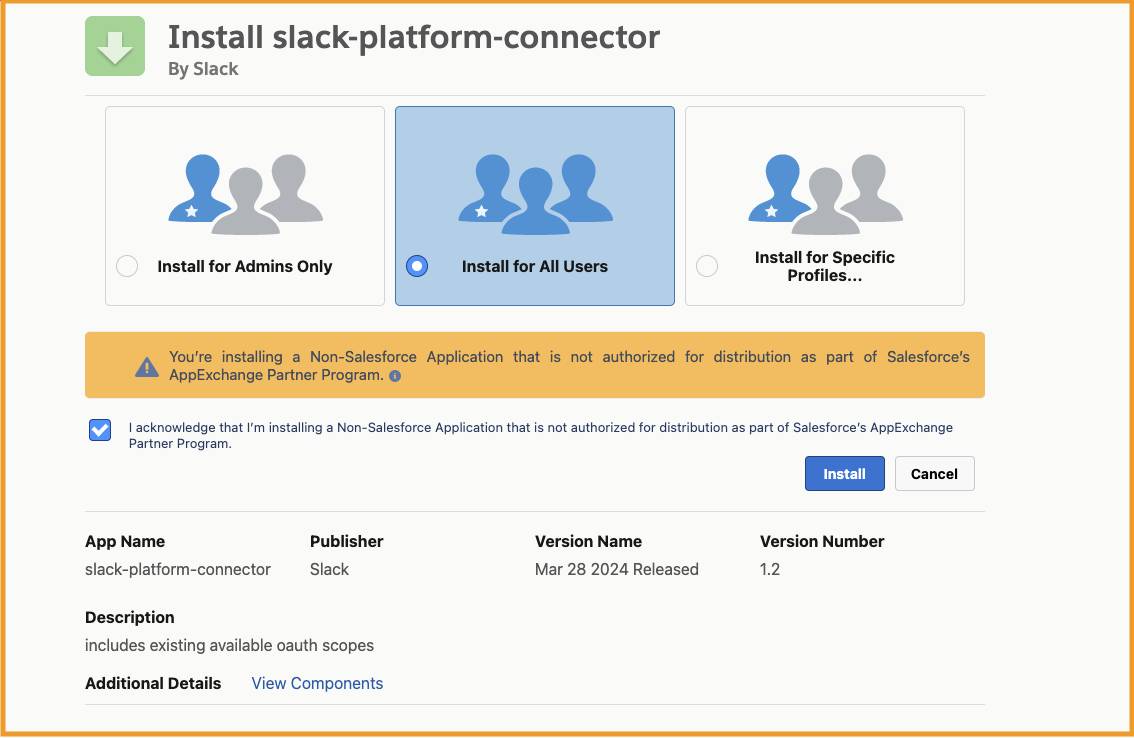Screen dimensions: 1134x738
Task: Click the All Users group icon
Action: (535, 194)
